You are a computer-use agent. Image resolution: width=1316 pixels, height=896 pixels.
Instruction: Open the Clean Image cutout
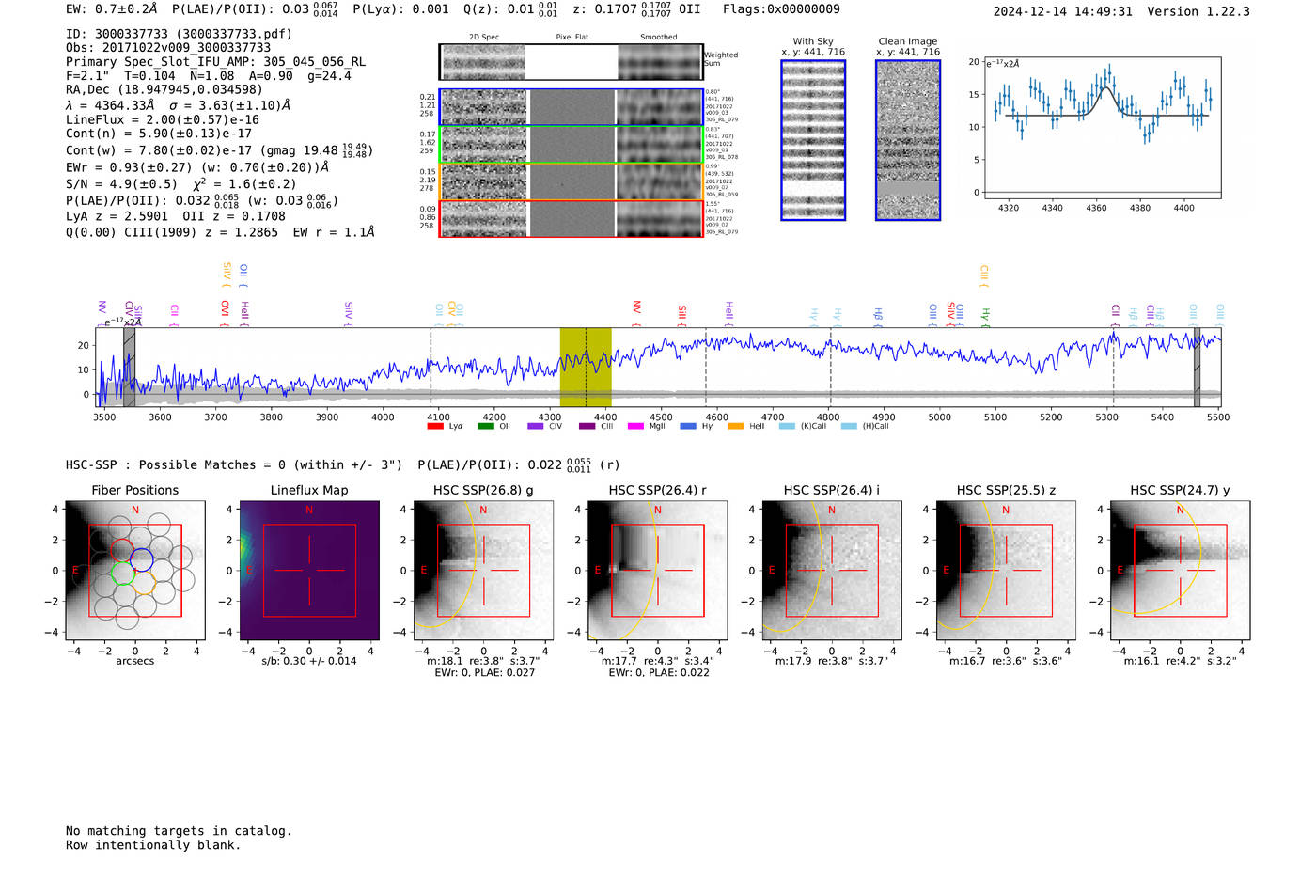(908, 140)
